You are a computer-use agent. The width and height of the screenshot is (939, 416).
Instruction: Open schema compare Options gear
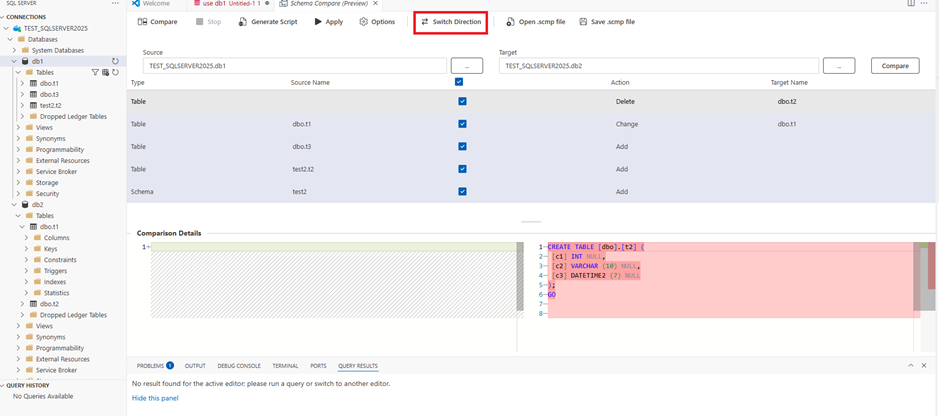(x=377, y=22)
